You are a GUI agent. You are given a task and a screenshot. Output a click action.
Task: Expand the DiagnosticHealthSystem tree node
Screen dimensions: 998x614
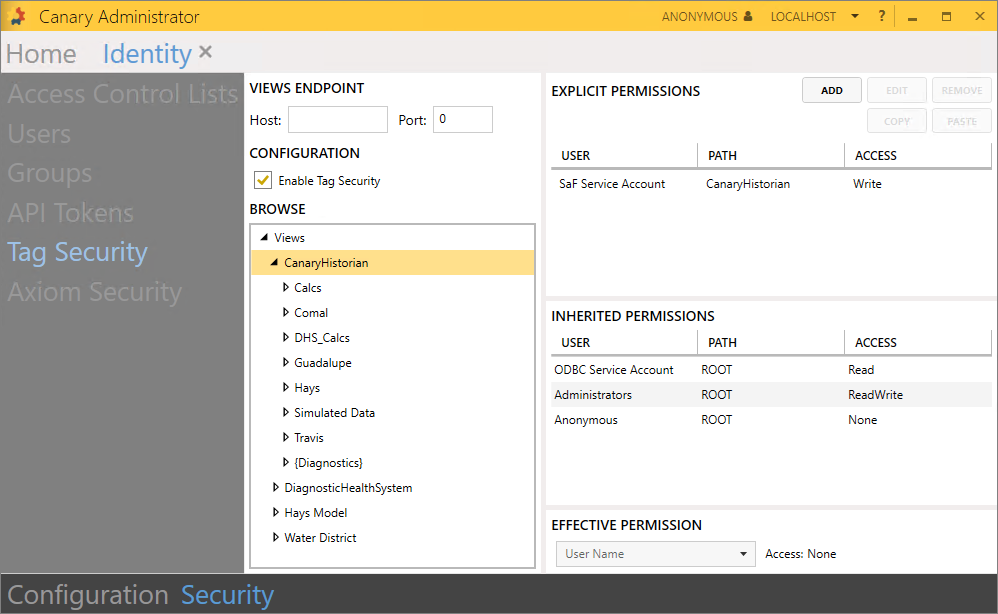pos(276,487)
